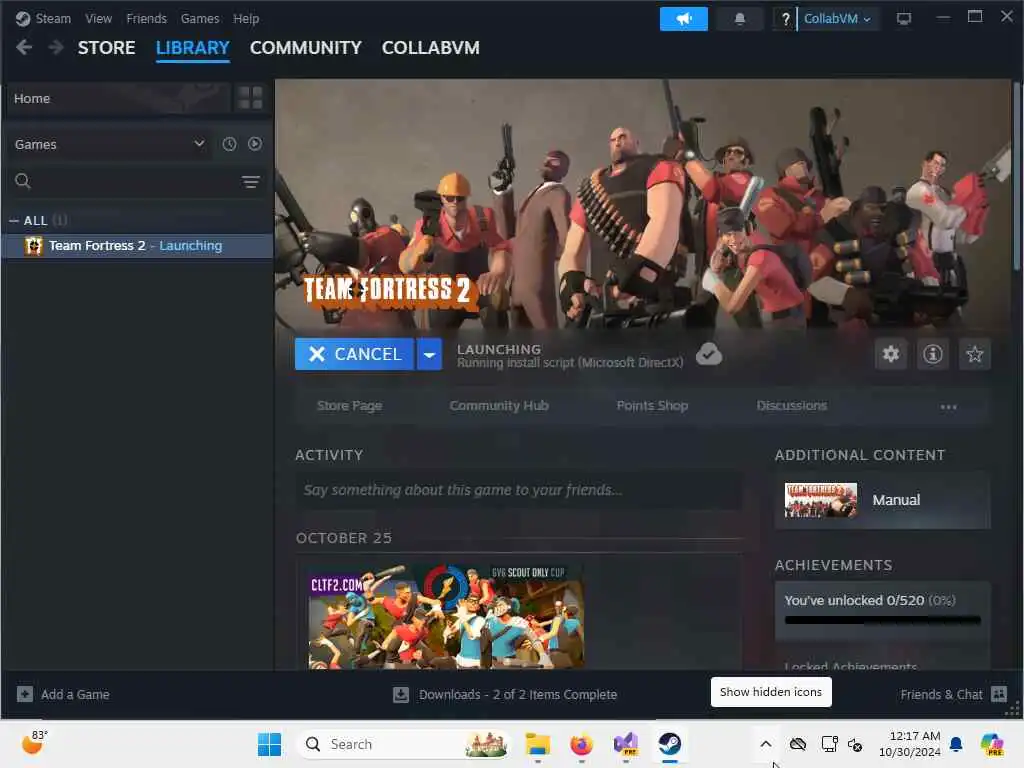The image size is (1024, 768).
Task: Expand the Games filter dropdown
Action: pos(110,144)
